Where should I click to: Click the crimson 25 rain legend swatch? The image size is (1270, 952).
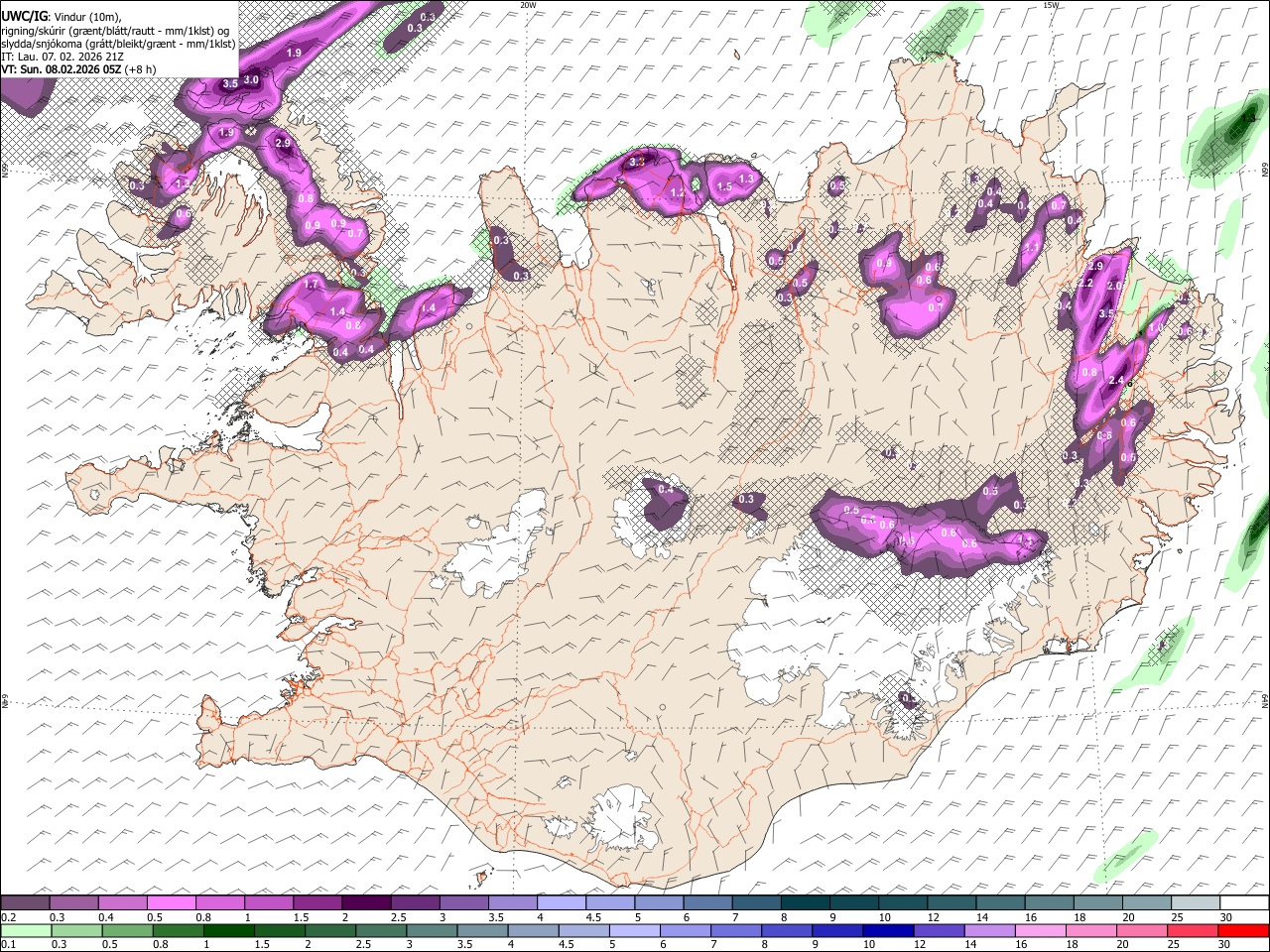tap(1192, 931)
